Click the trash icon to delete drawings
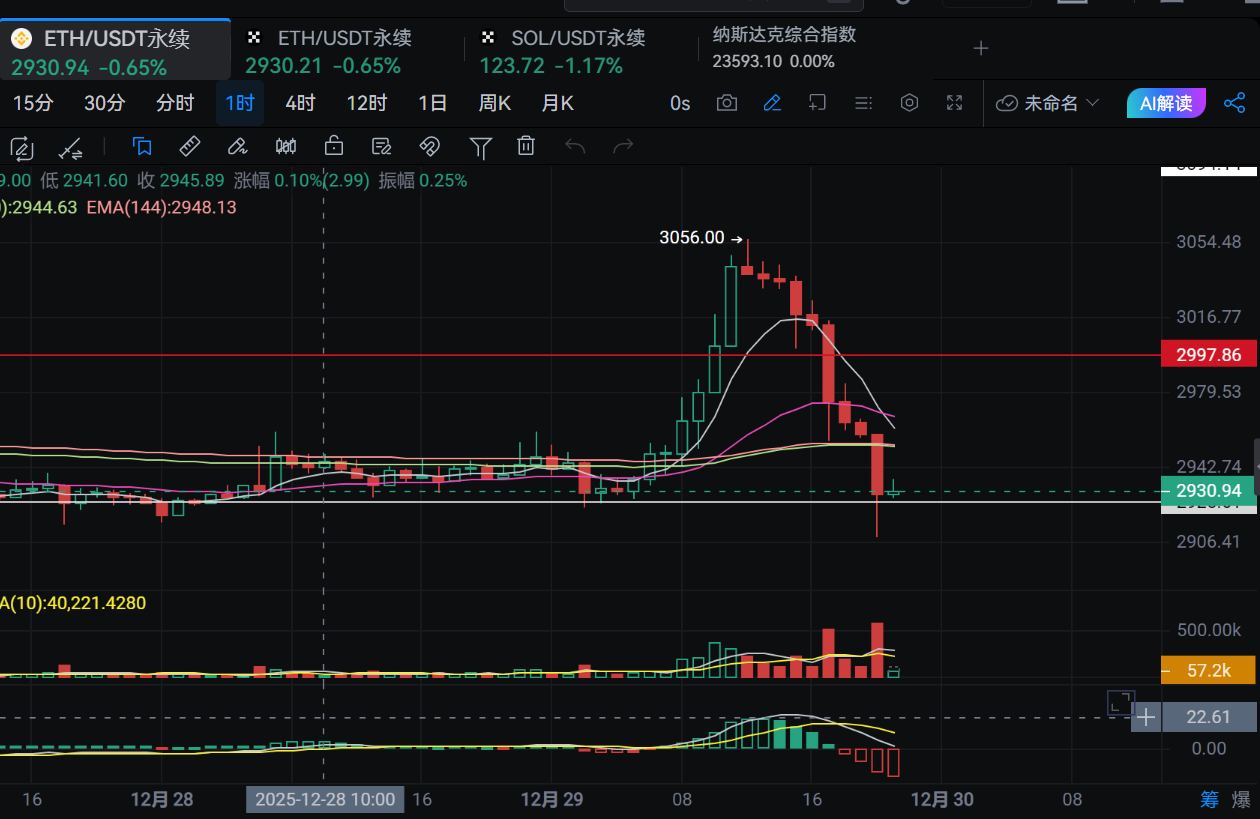The height and width of the screenshot is (819, 1260). point(526,147)
